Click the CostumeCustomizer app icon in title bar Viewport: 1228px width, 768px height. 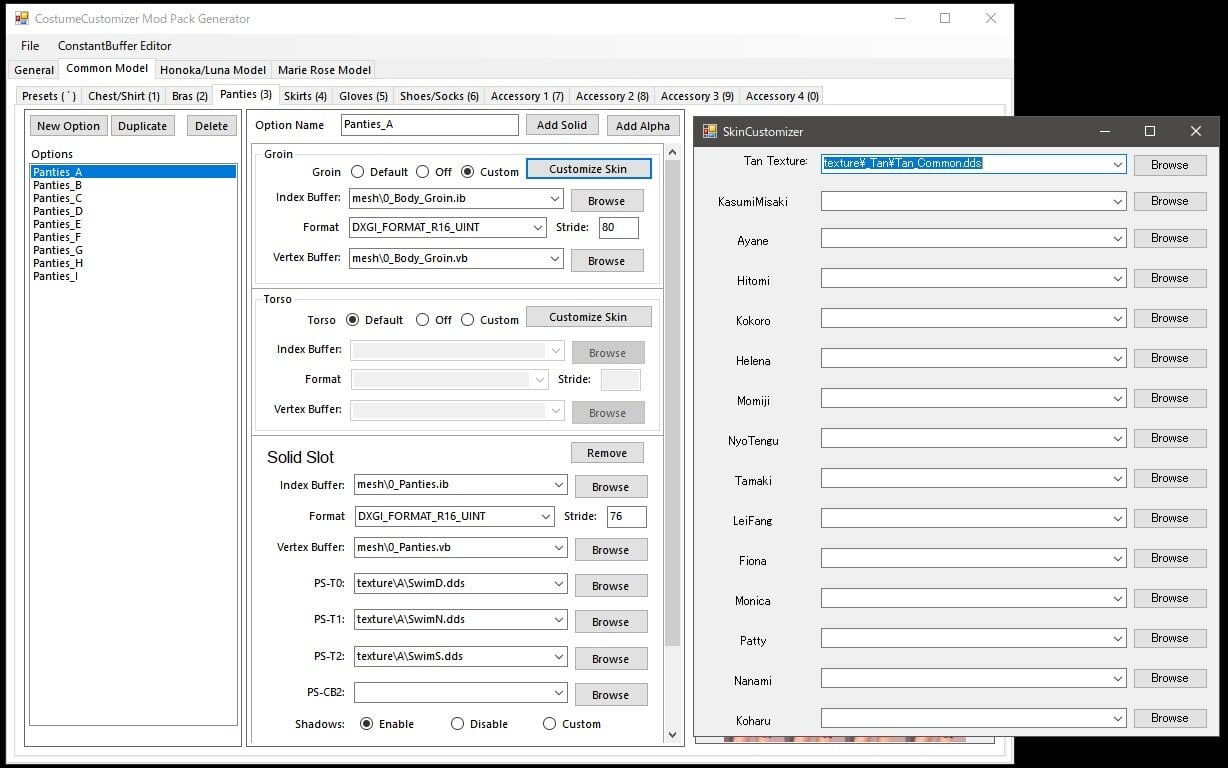tap(21, 18)
